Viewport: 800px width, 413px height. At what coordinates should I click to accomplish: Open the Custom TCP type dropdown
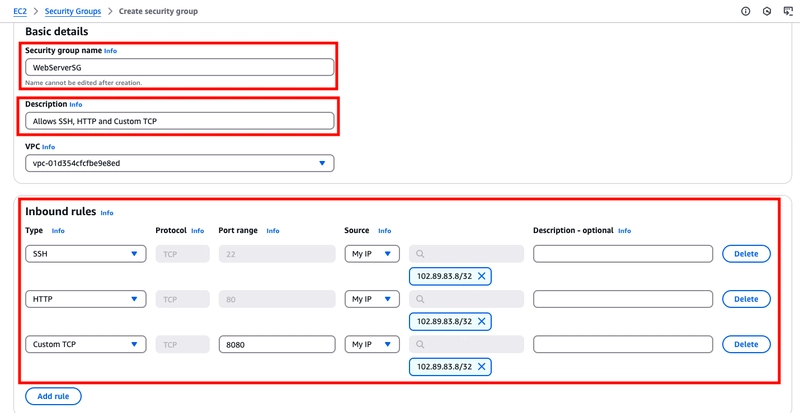click(86, 345)
